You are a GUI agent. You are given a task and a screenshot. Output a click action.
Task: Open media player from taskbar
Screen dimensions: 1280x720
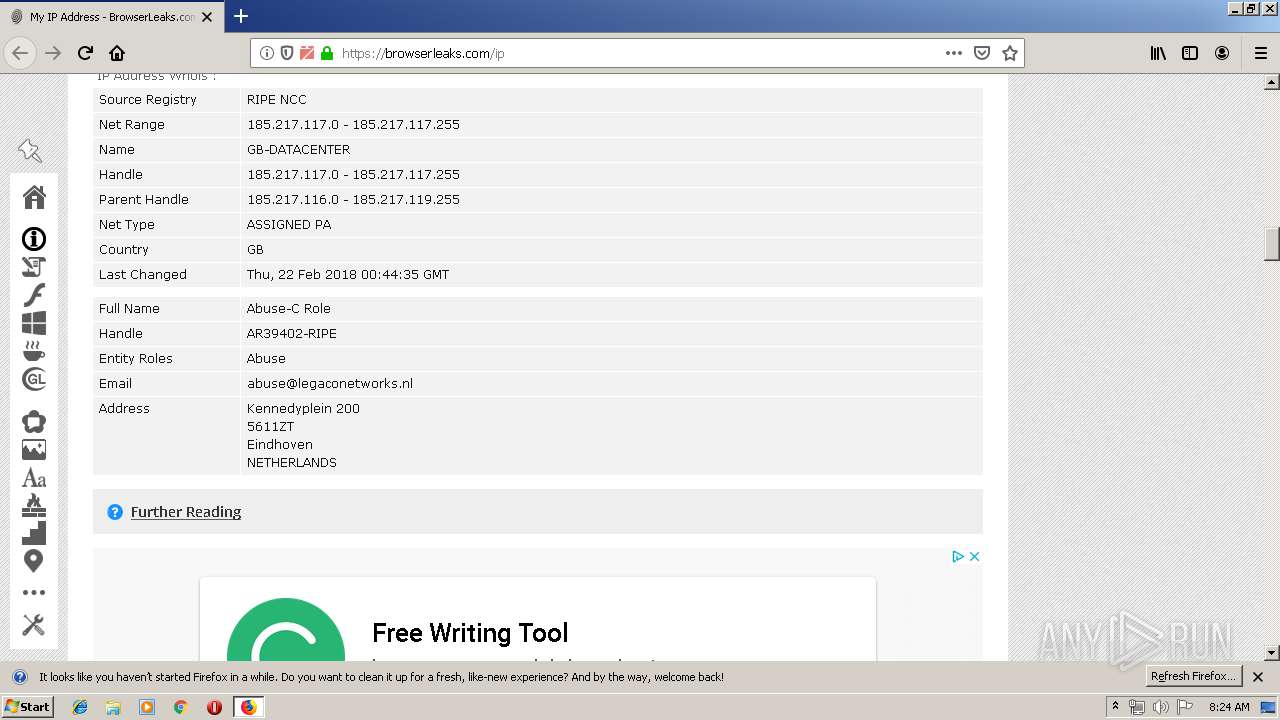coord(147,707)
